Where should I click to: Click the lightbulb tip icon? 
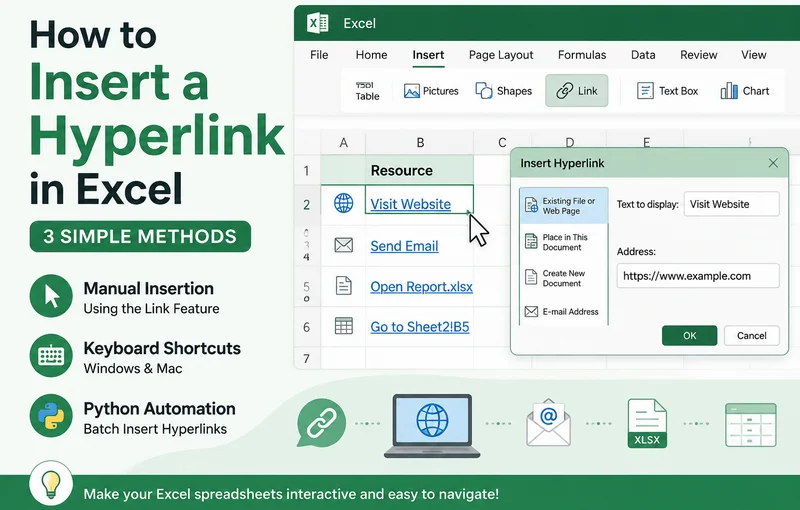[x=51, y=484]
